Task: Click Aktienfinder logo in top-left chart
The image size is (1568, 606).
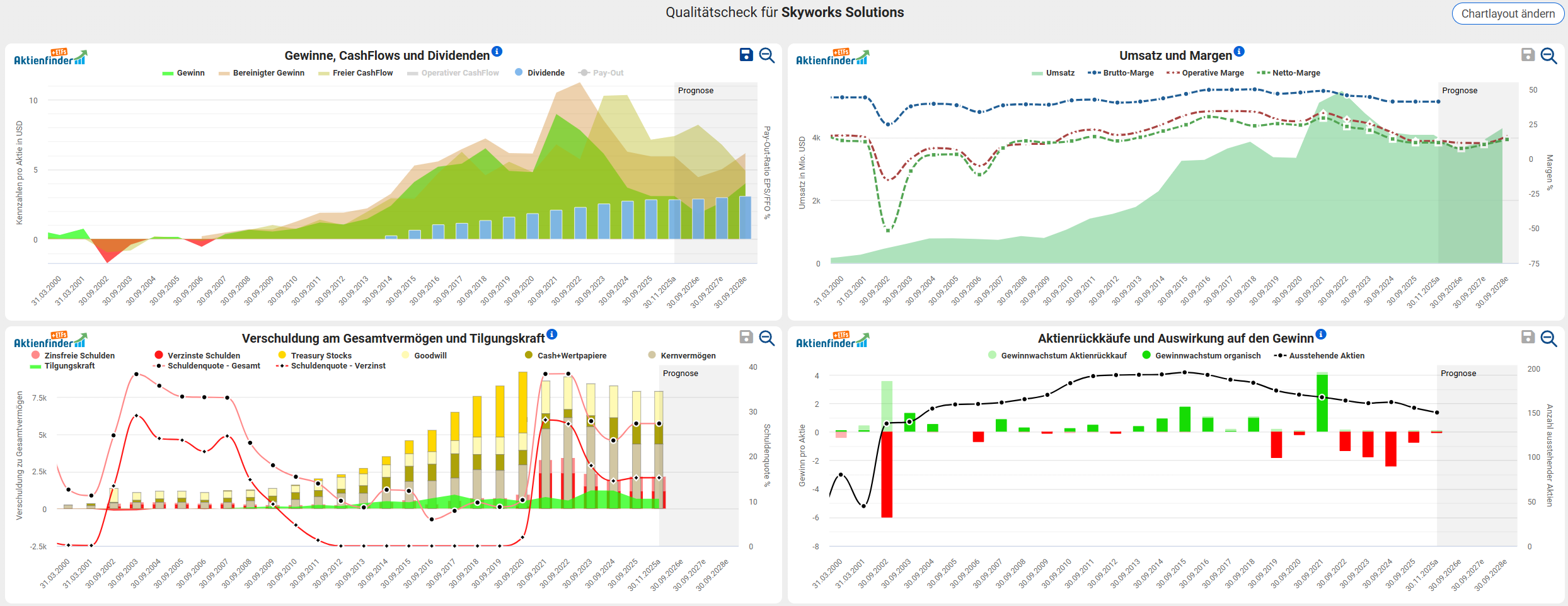Action: (50, 57)
